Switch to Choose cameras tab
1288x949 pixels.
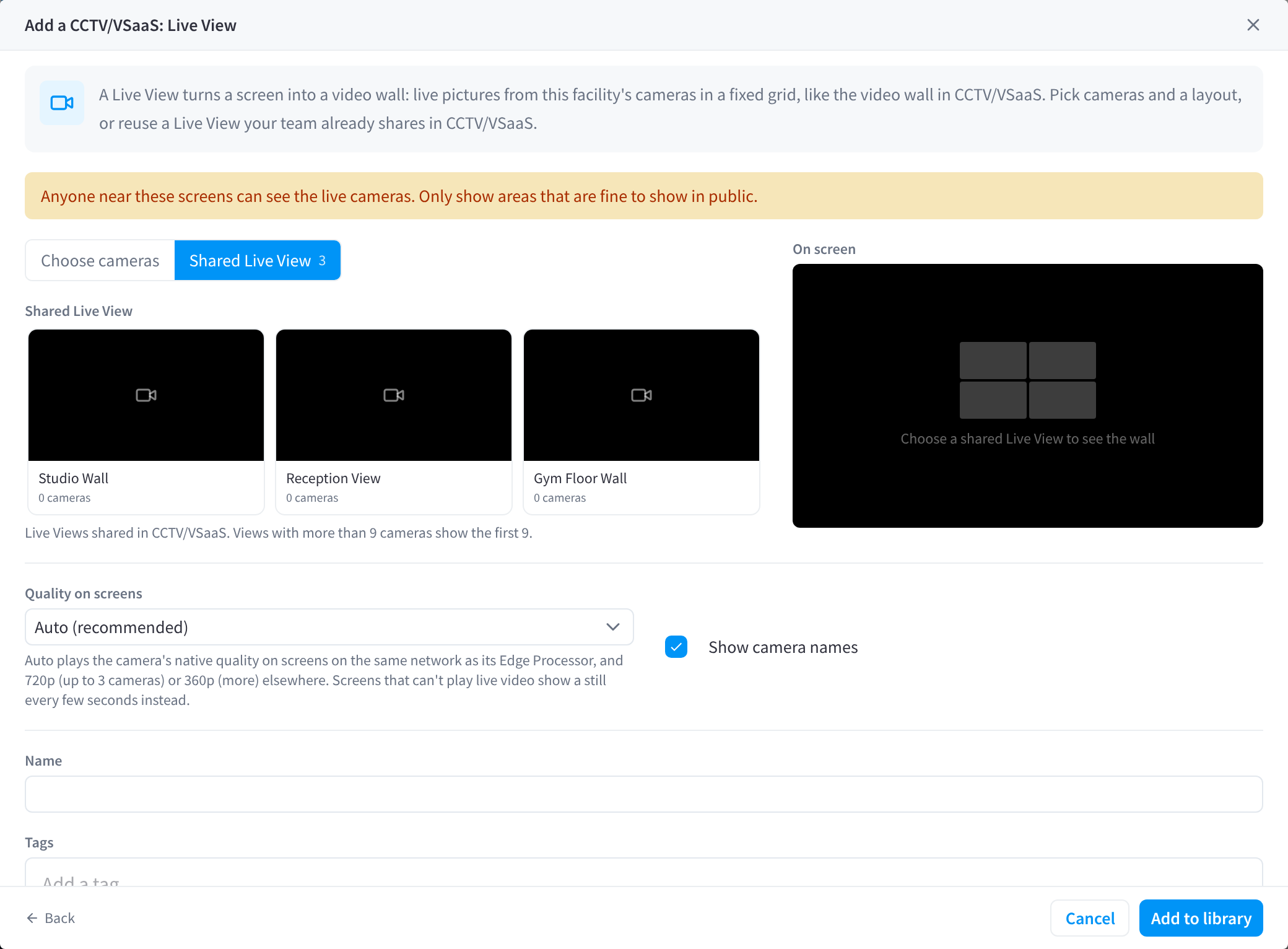(100, 261)
